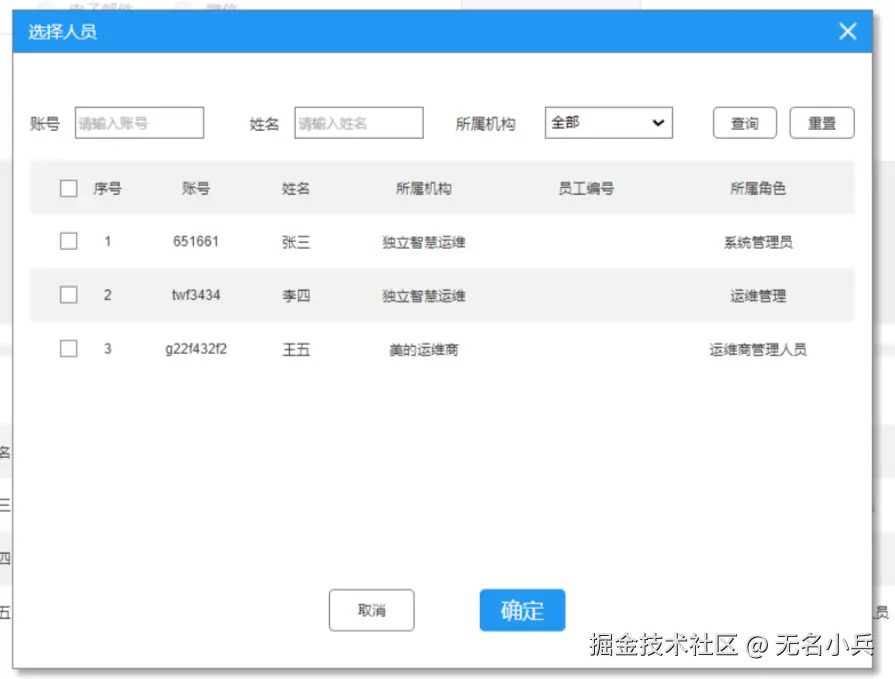Click account cell g22f432f2

coord(196,349)
